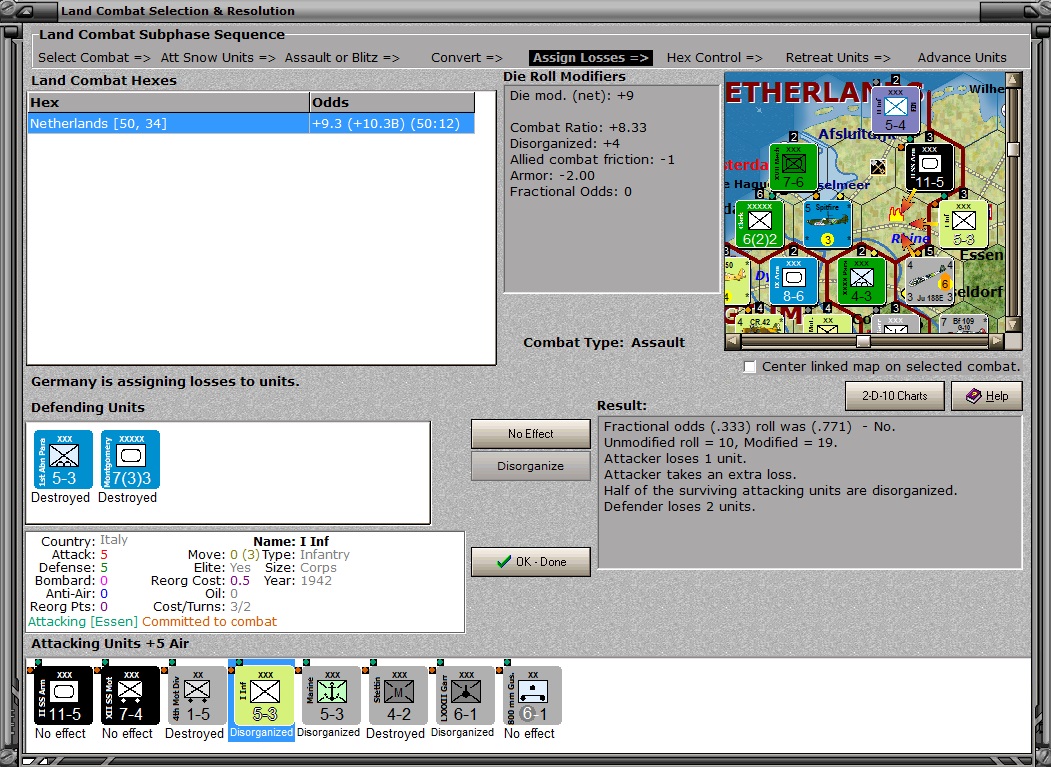Click the Disorganize button
1051x767 pixels.
click(530, 466)
